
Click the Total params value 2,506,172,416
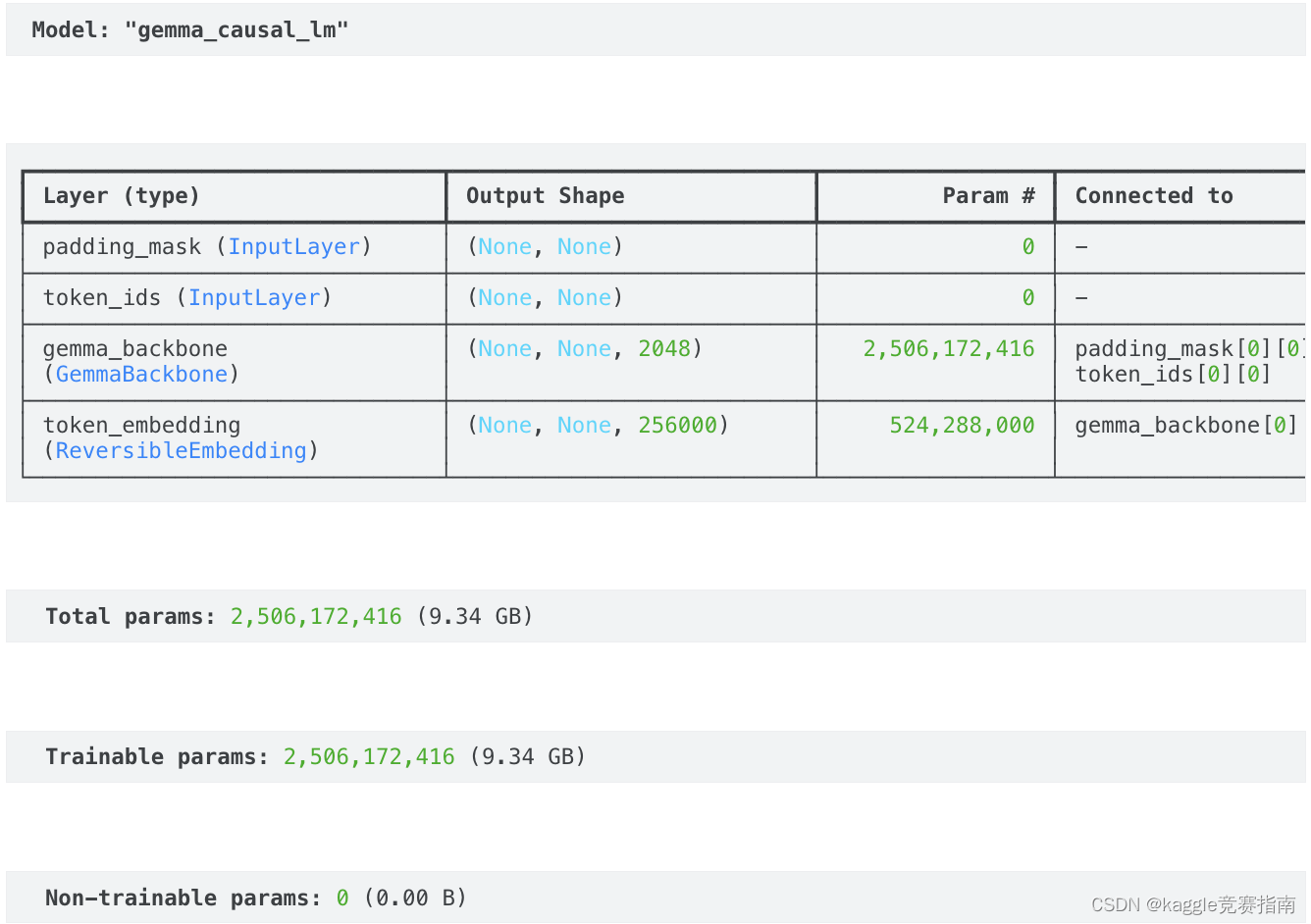click(x=316, y=617)
